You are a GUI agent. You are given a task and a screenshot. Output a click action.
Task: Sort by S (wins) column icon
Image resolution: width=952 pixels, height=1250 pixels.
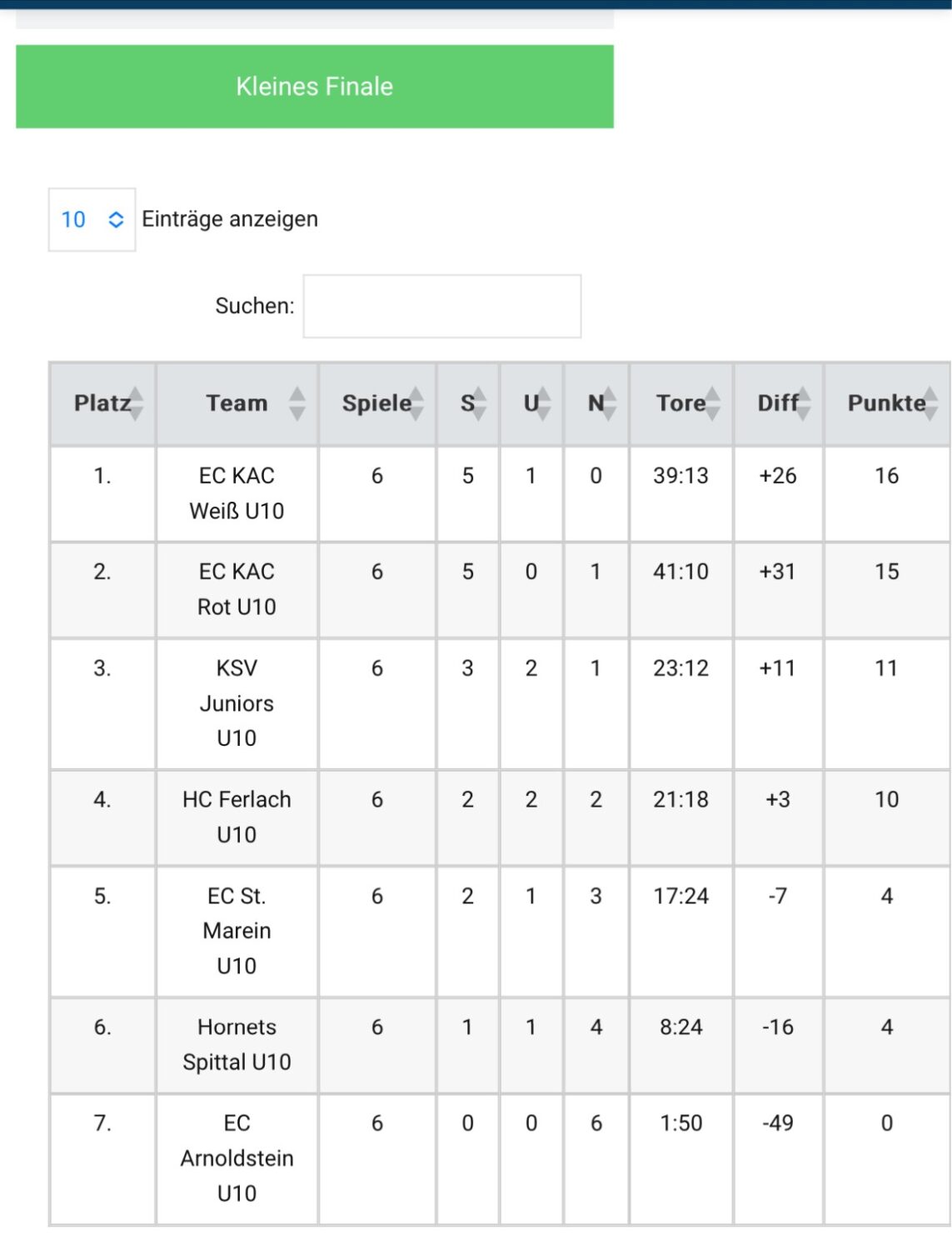479,404
